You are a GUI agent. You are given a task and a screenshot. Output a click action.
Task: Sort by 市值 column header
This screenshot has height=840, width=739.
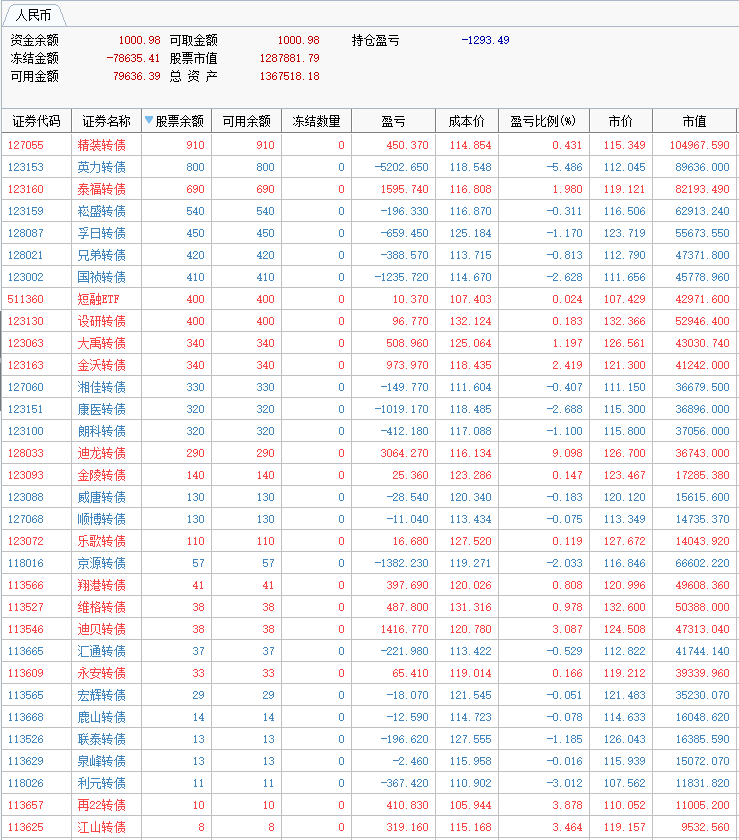click(x=695, y=121)
